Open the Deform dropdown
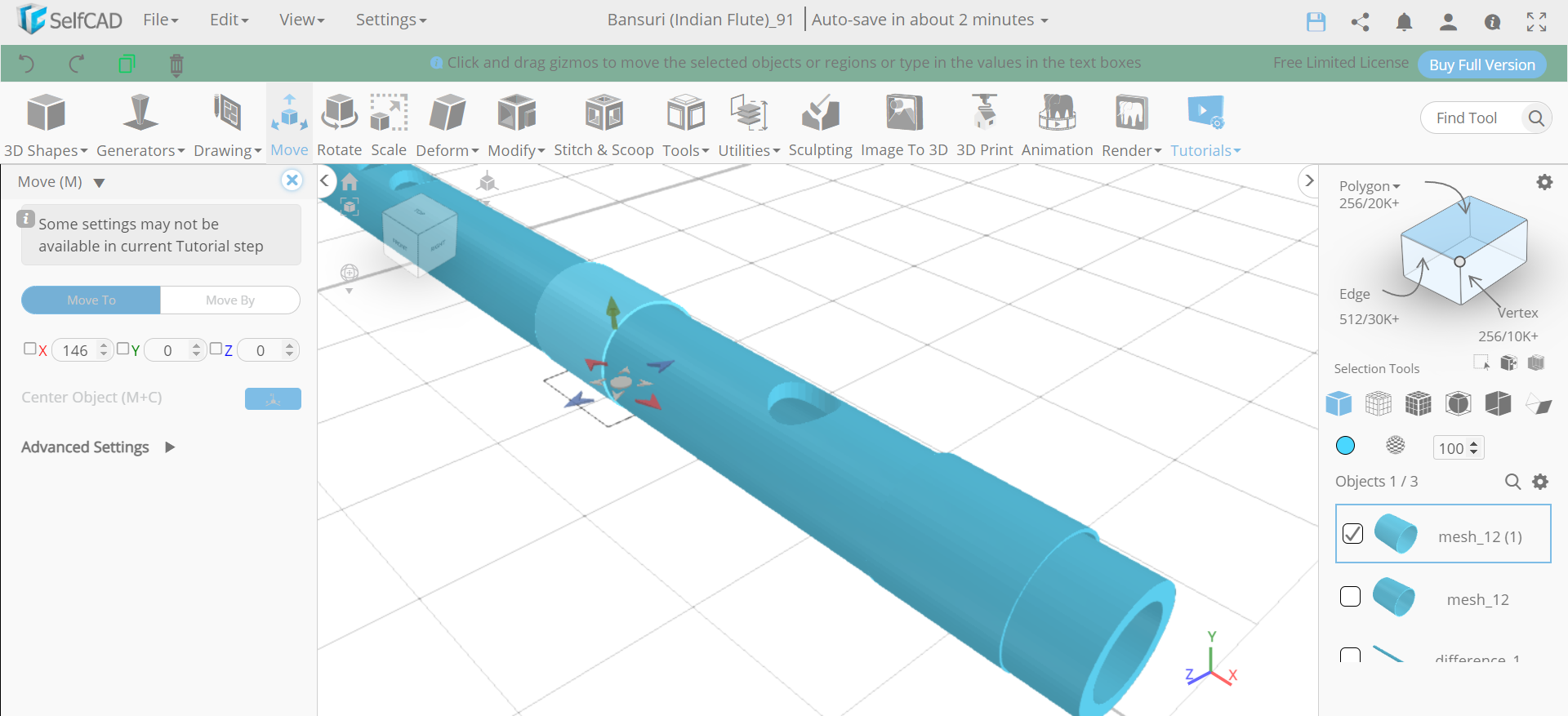This screenshot has height=716, width=1568. coord(447,125)
